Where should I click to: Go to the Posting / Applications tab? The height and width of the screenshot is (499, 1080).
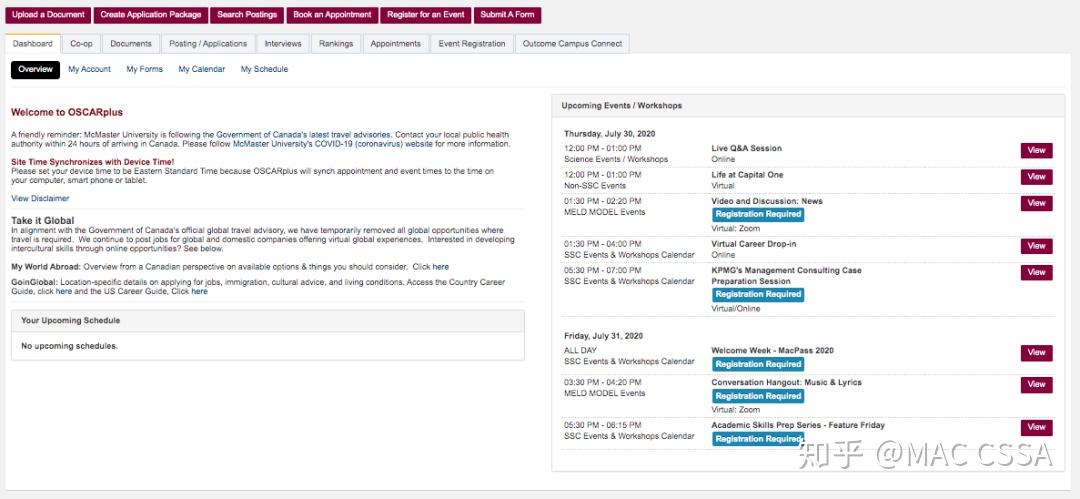tap(208, 44)
